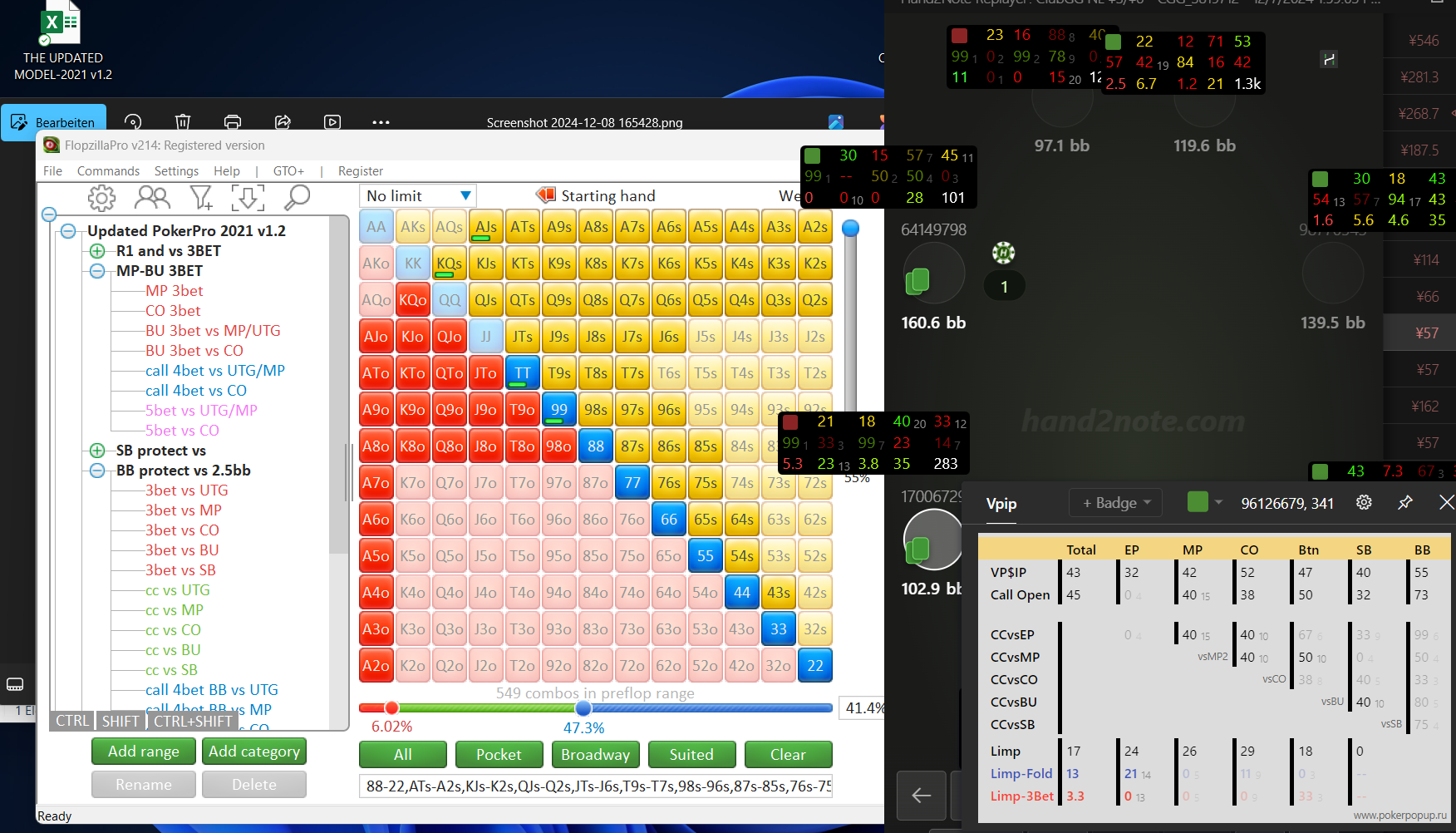
Task: Click the blue slider handle at 47.3%
Action: point(583,707)
